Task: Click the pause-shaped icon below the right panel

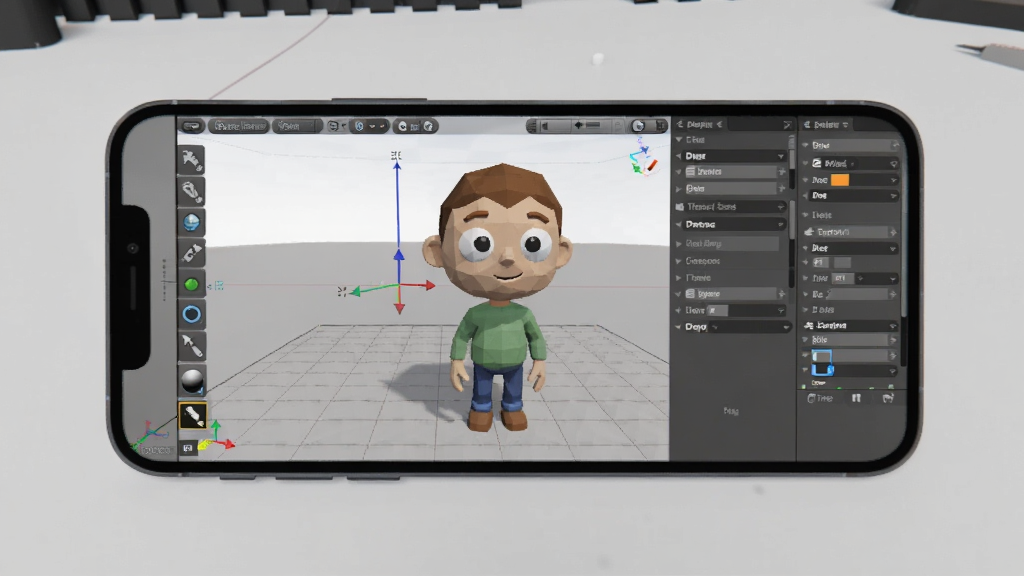Action: coord(856,398)
